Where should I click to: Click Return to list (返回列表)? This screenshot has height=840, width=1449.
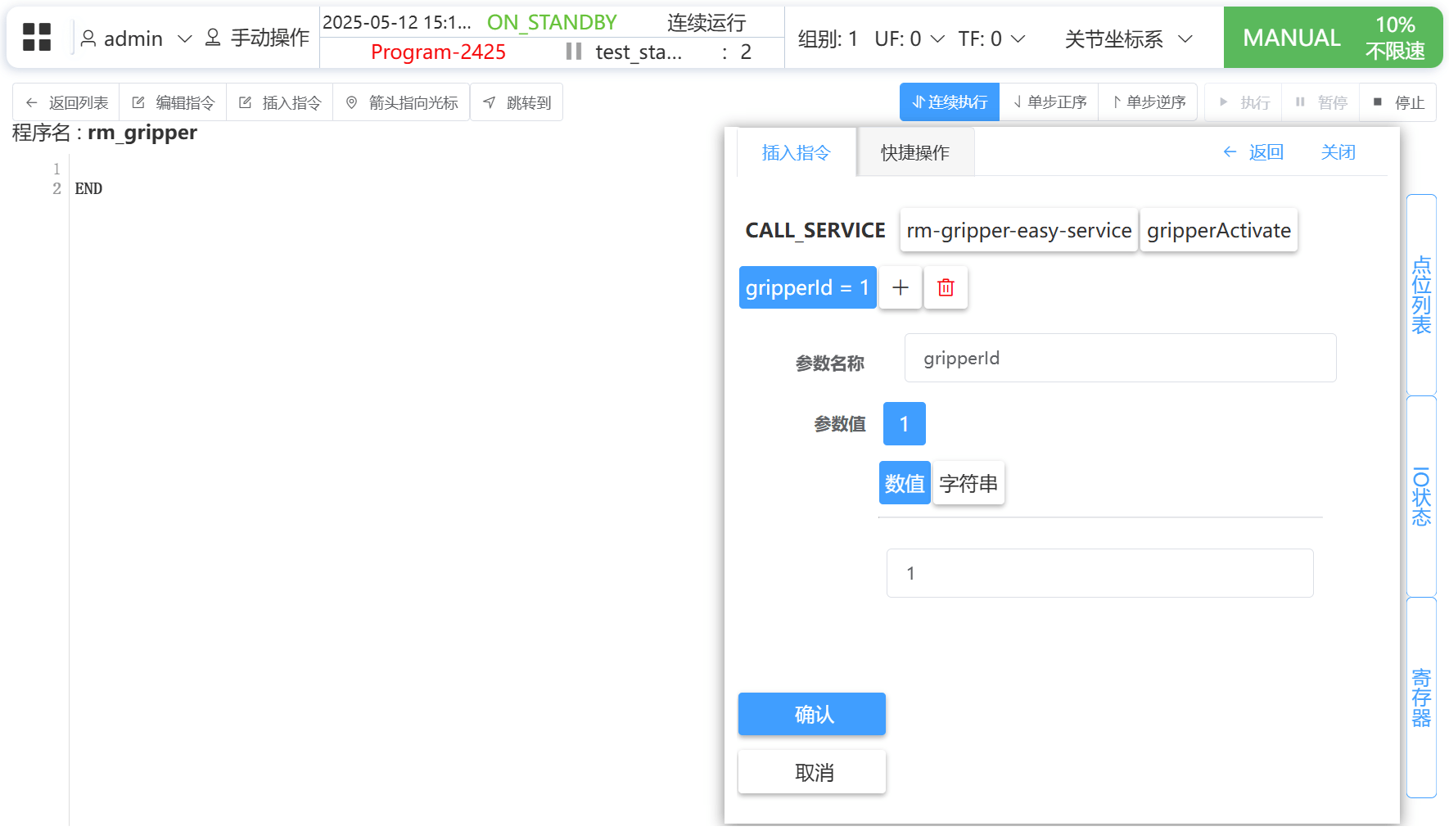coord(66,102)
